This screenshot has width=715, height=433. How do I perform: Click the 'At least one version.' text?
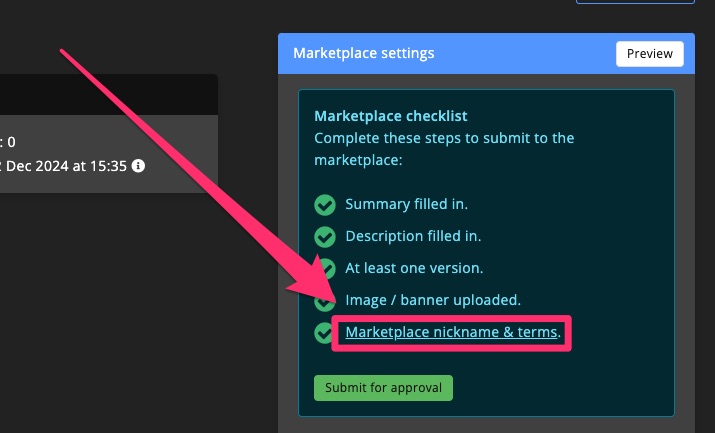414,268
